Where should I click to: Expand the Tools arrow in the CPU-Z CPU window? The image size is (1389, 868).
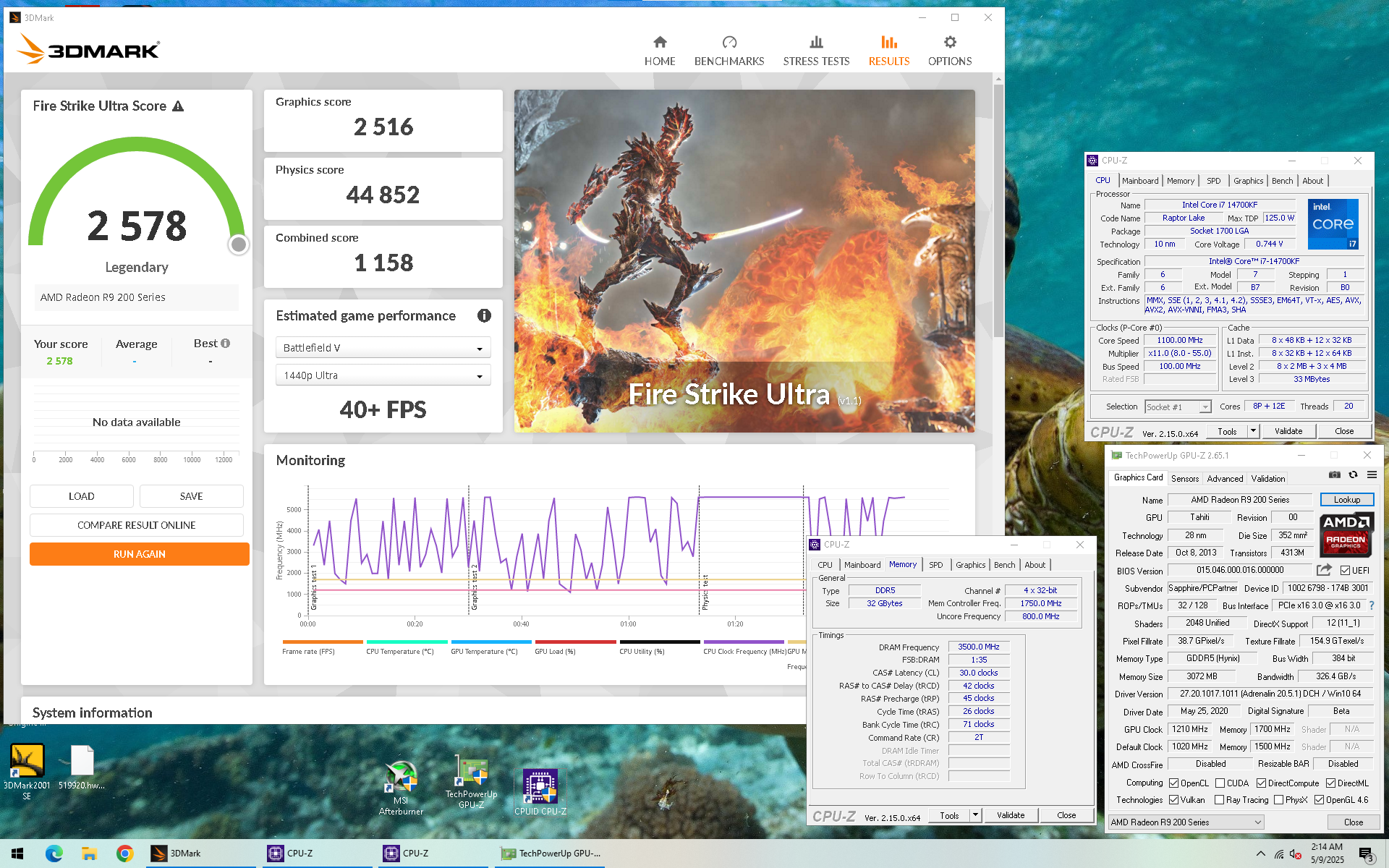coord(1253,431)
